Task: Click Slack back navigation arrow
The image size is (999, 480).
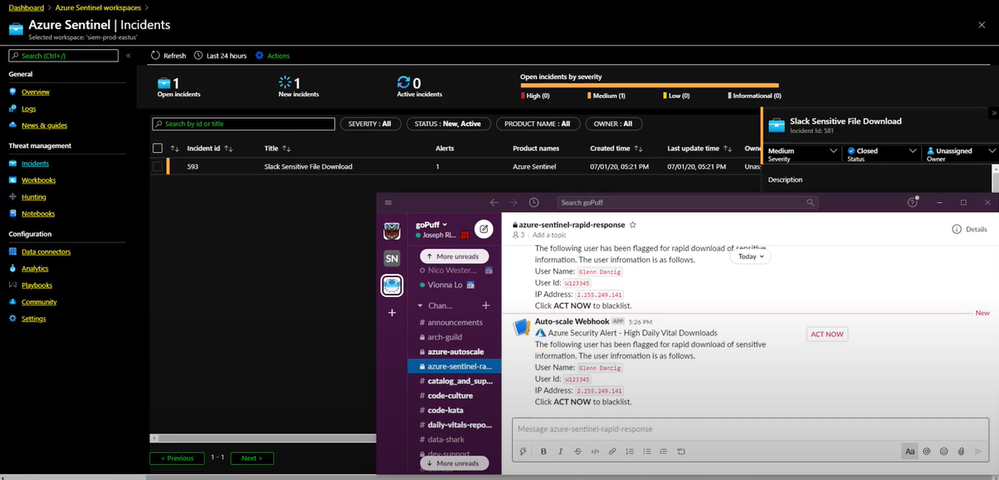Action: 494,203
